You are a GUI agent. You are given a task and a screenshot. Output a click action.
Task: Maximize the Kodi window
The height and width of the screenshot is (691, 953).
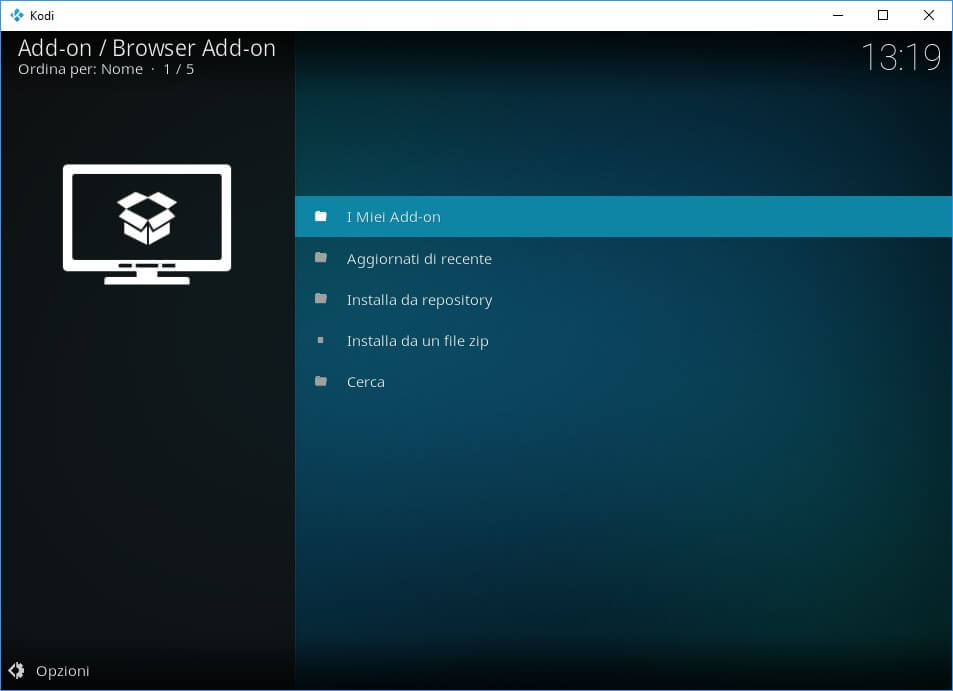[883, 15]
